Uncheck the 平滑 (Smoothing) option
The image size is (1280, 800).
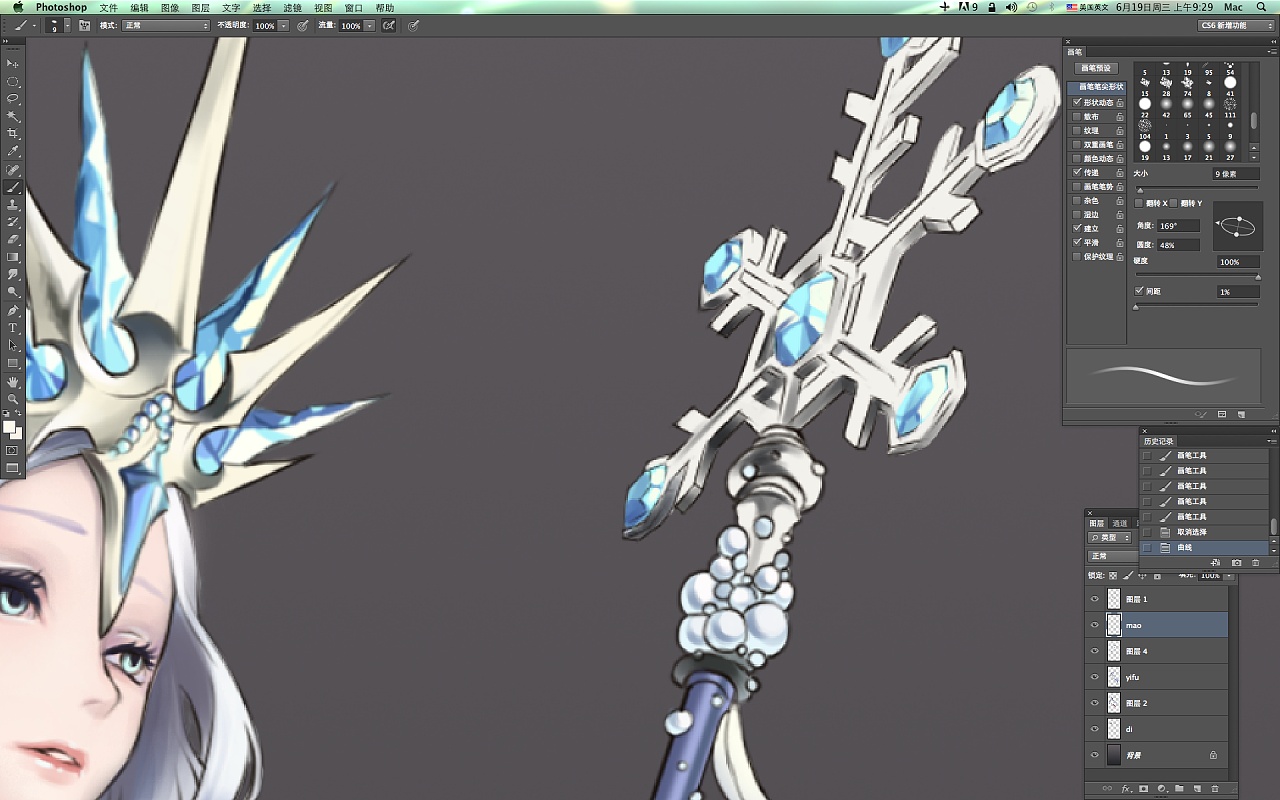(x=1077, y=242)
